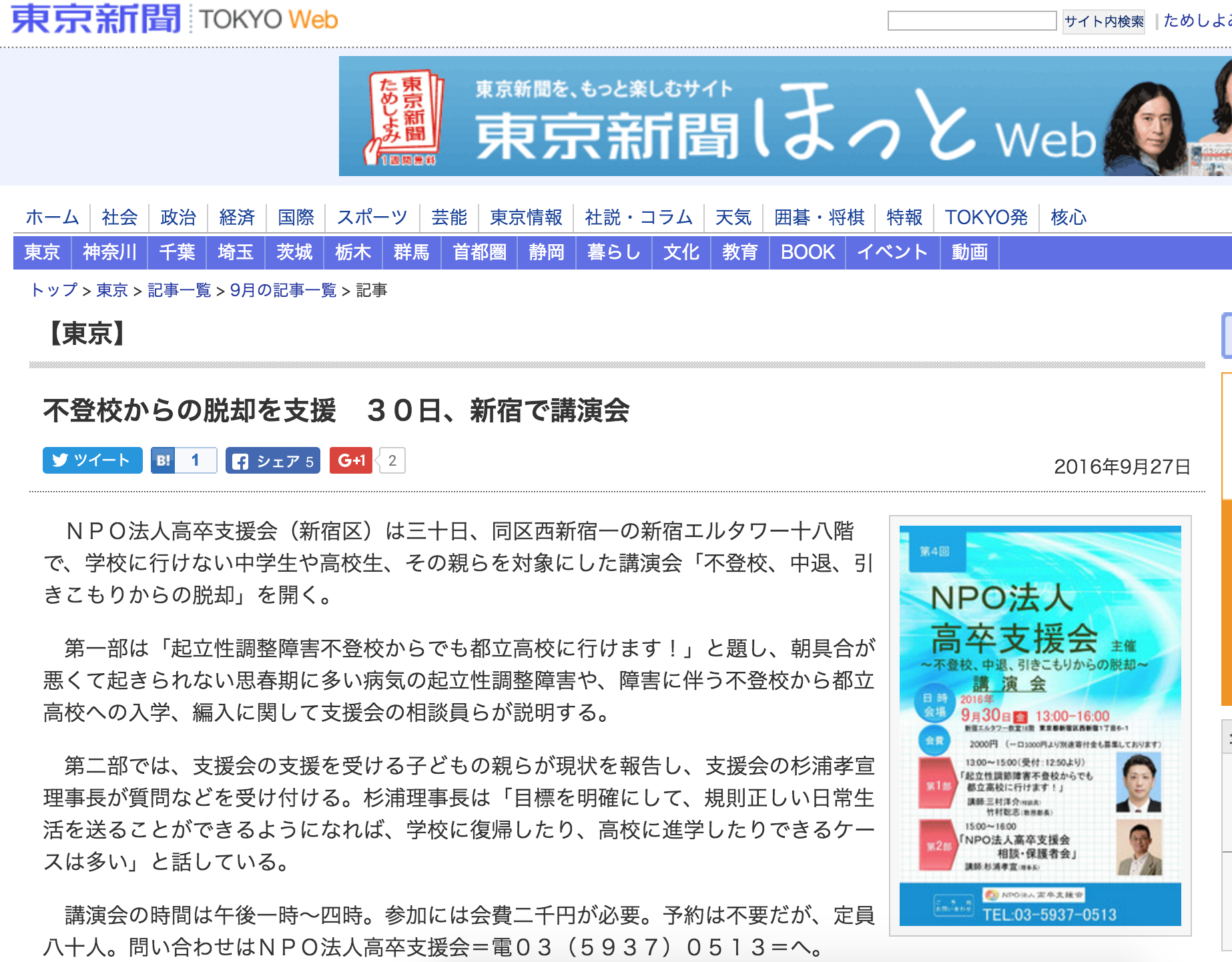
Task: Select the スポーツ menu item
Action: pyautogui.click(x=372, y=217)
